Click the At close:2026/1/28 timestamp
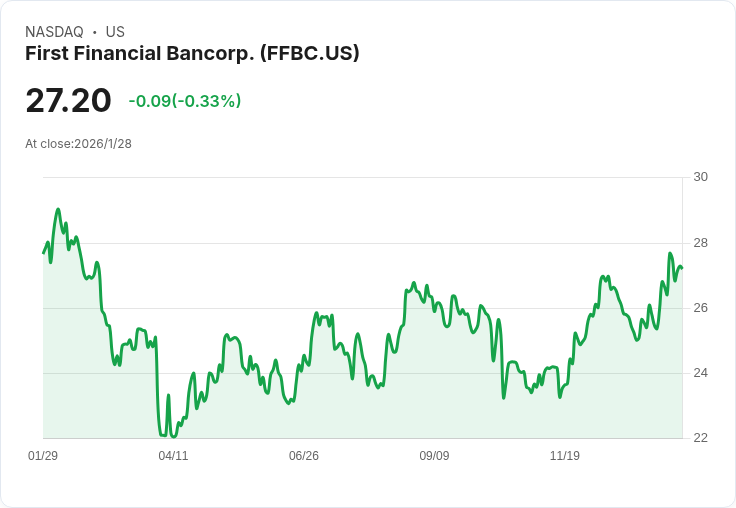The width and height of the screenshot is (736, 508). point(78,144)
